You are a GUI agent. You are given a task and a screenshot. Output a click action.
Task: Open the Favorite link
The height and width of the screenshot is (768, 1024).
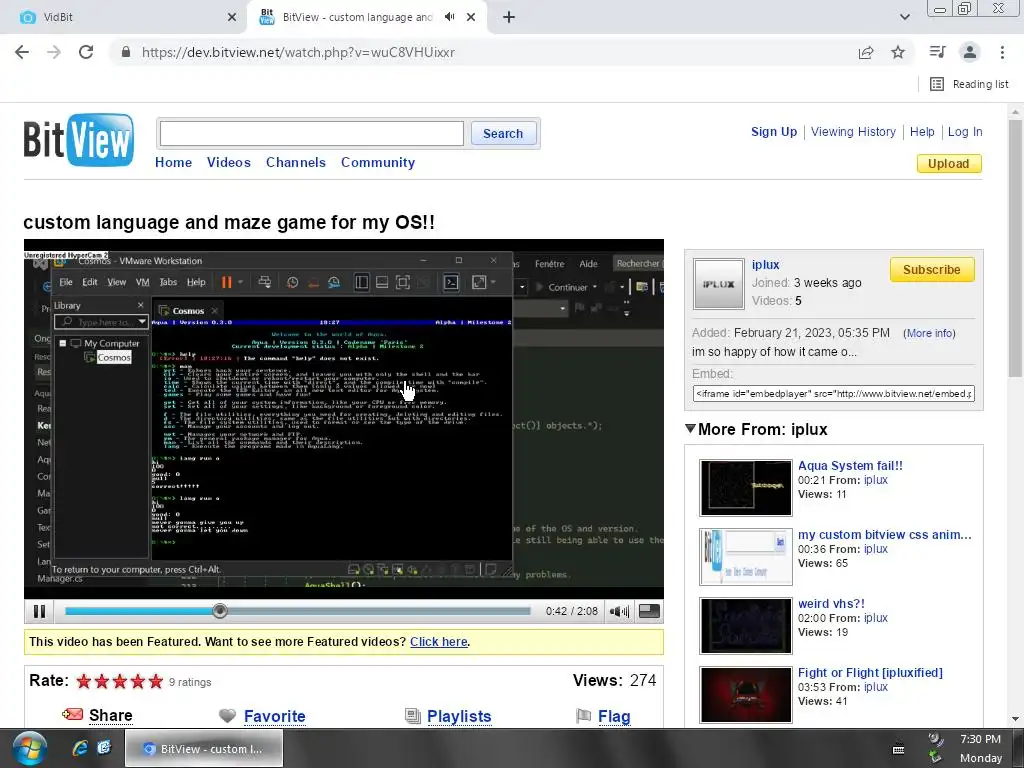275,716
